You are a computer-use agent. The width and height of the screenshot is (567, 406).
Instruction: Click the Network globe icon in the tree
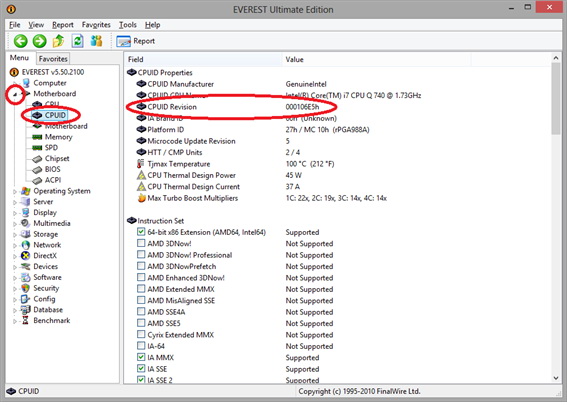point(25,245)
